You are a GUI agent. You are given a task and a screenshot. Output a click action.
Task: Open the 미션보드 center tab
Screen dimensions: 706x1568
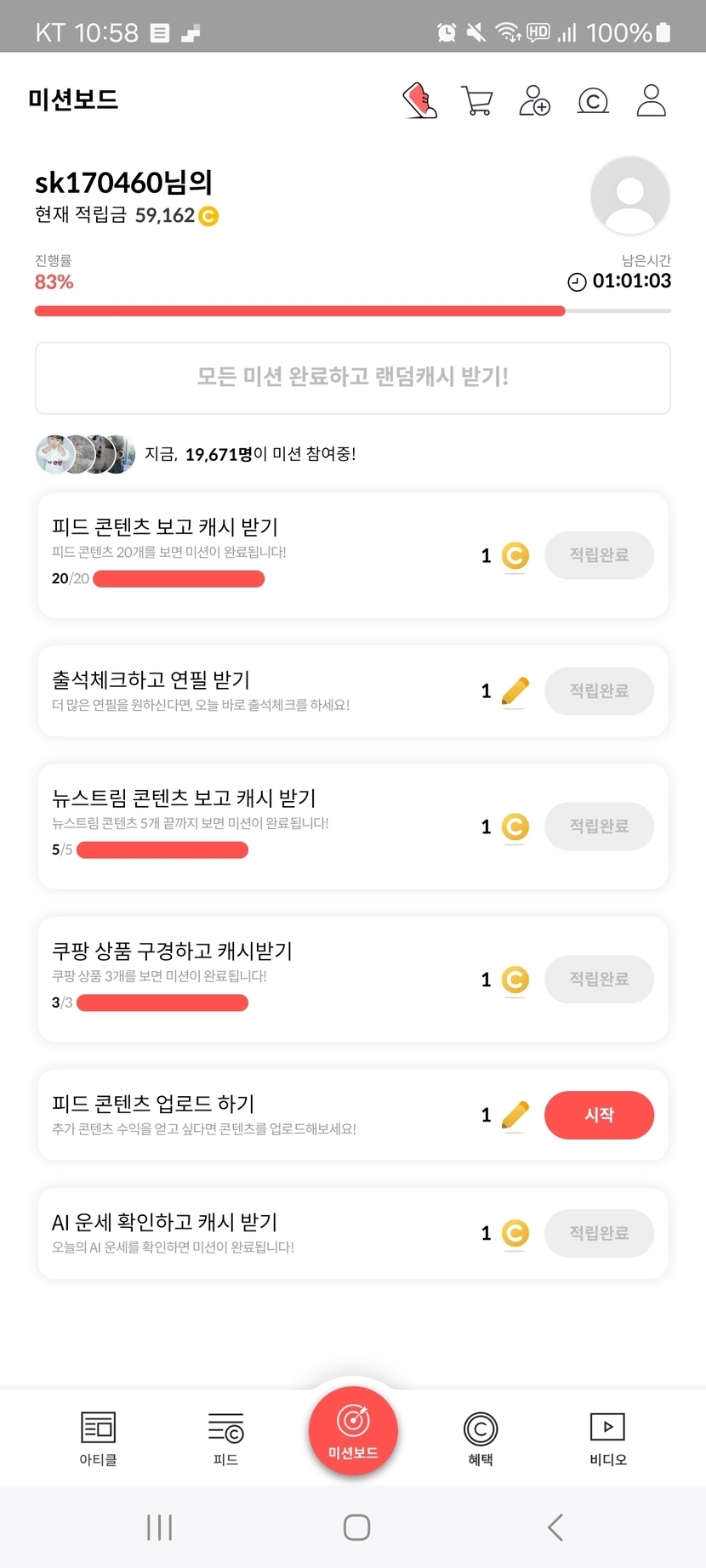pyautogui.click(x=353, y=1430)
